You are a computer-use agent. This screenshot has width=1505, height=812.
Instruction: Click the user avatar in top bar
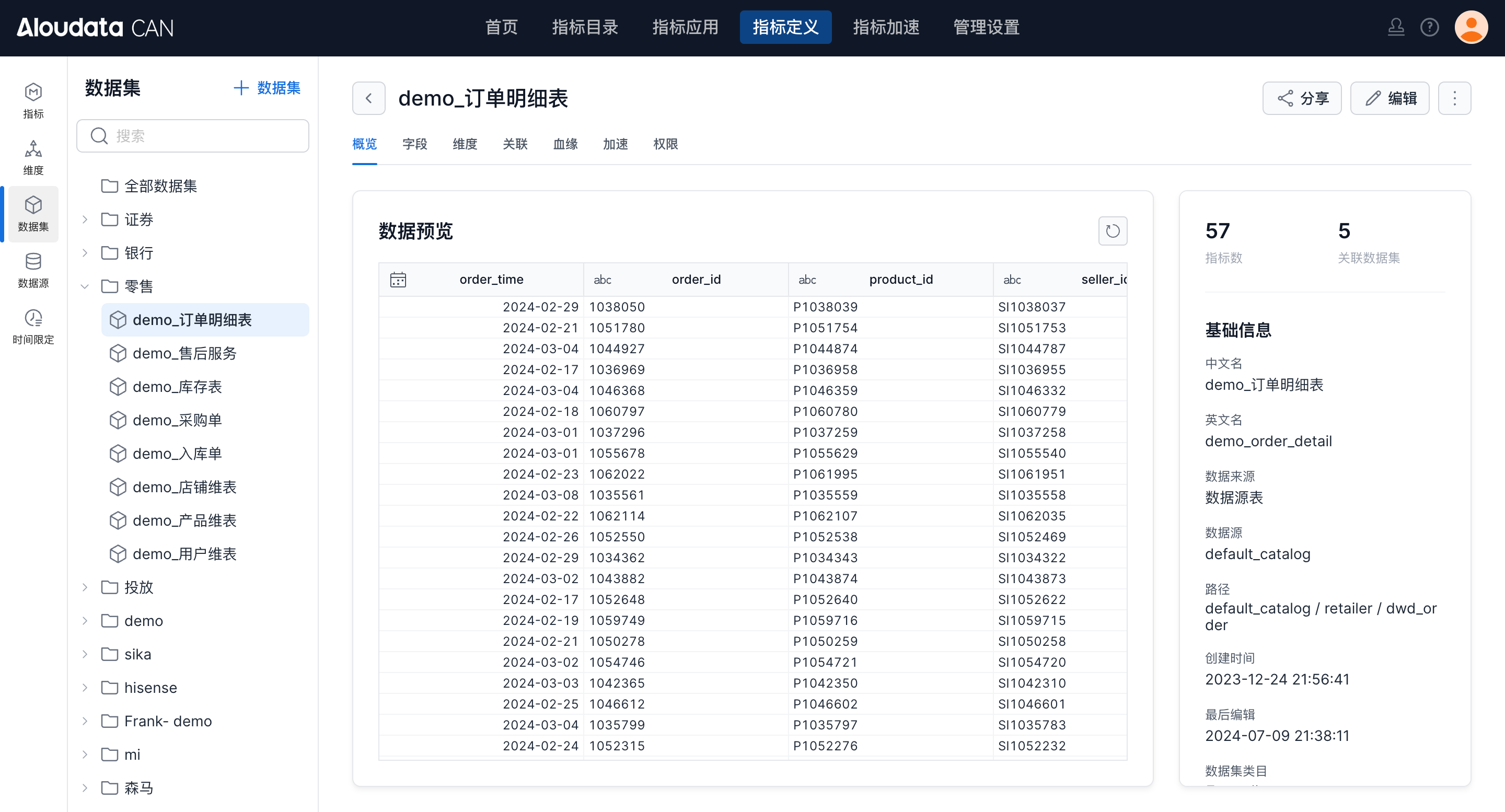pos(1471,28)
